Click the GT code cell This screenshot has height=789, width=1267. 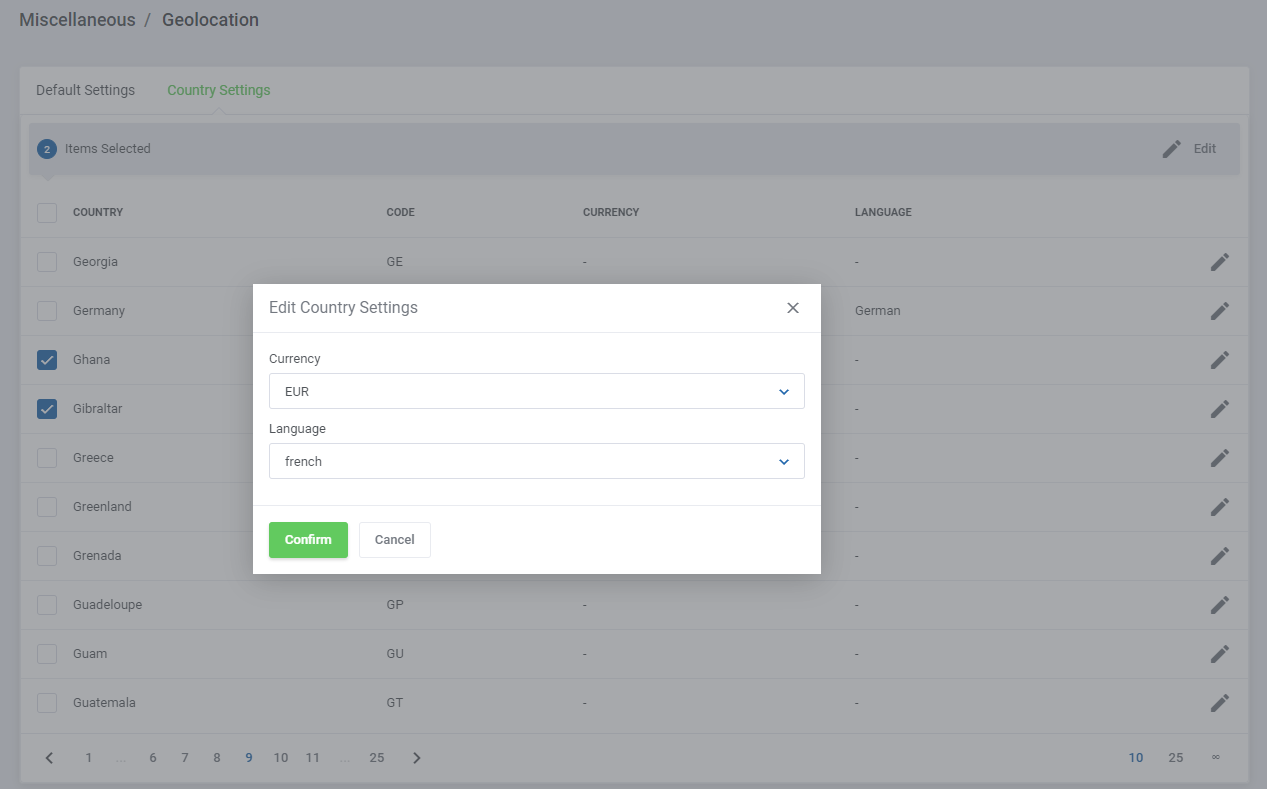pyautogui.click(x=394, y=703)
